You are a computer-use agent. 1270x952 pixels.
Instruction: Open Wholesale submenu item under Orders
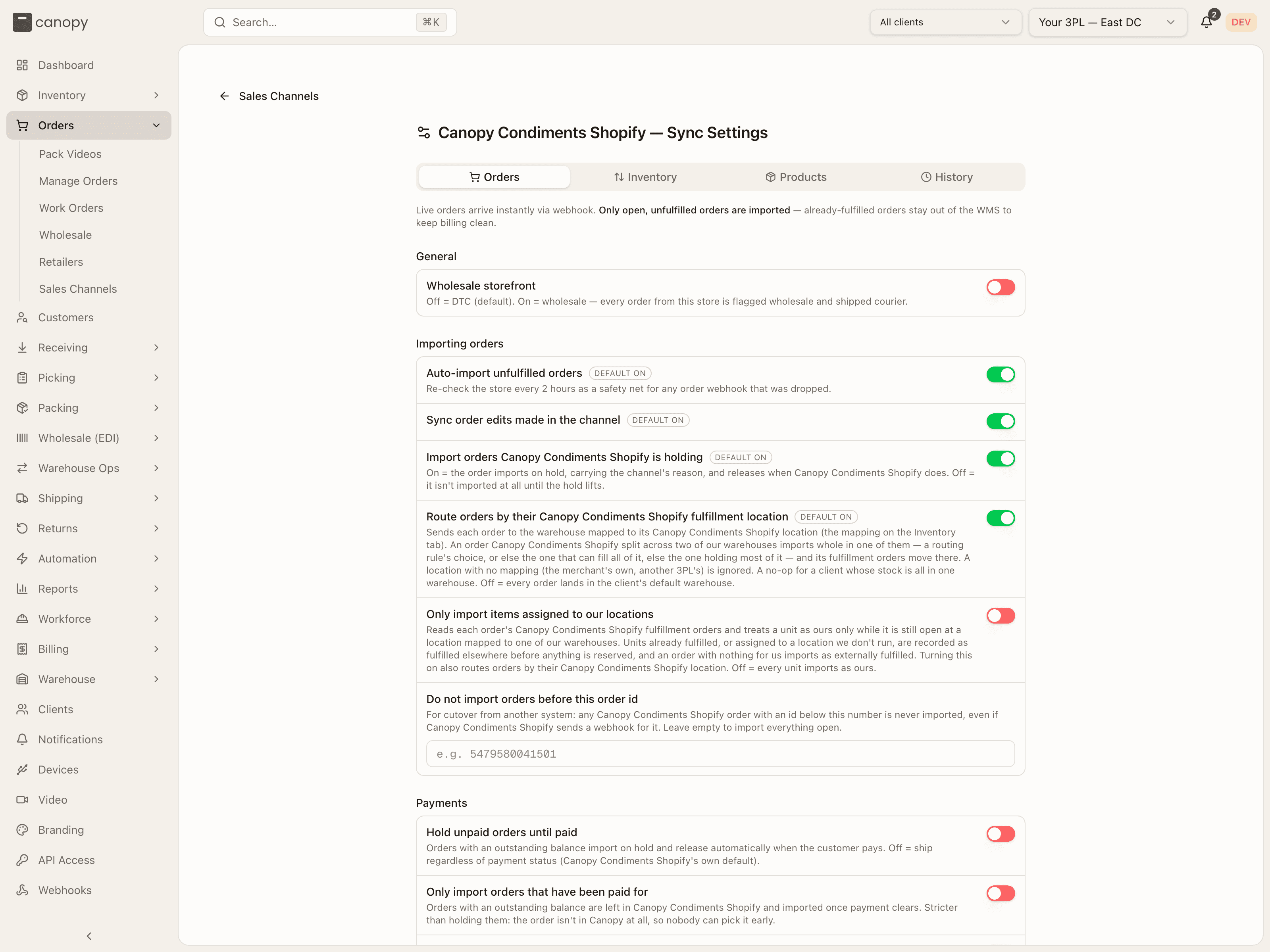point(65,235)
